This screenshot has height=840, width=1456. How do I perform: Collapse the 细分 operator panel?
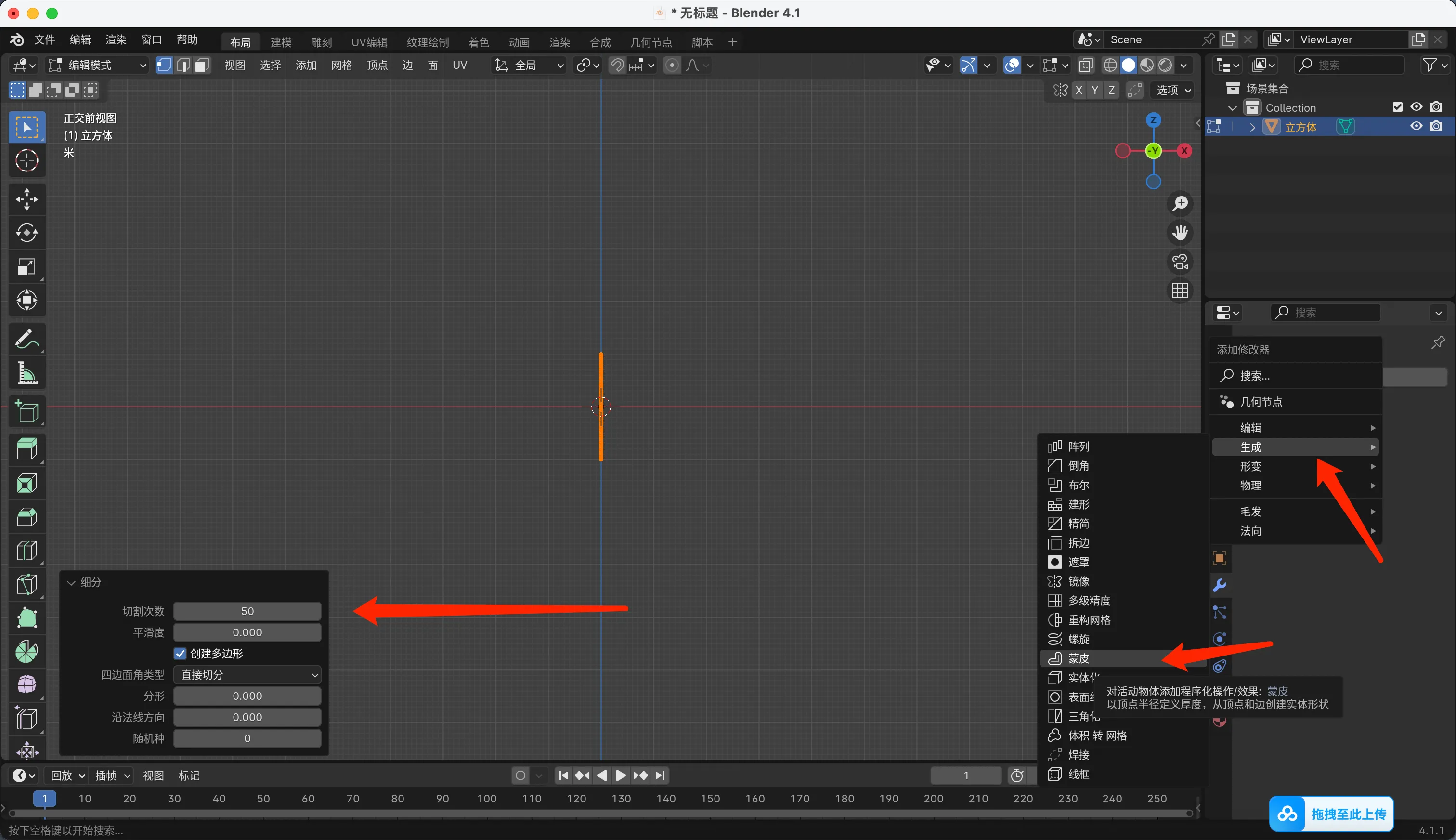(72, 582)
